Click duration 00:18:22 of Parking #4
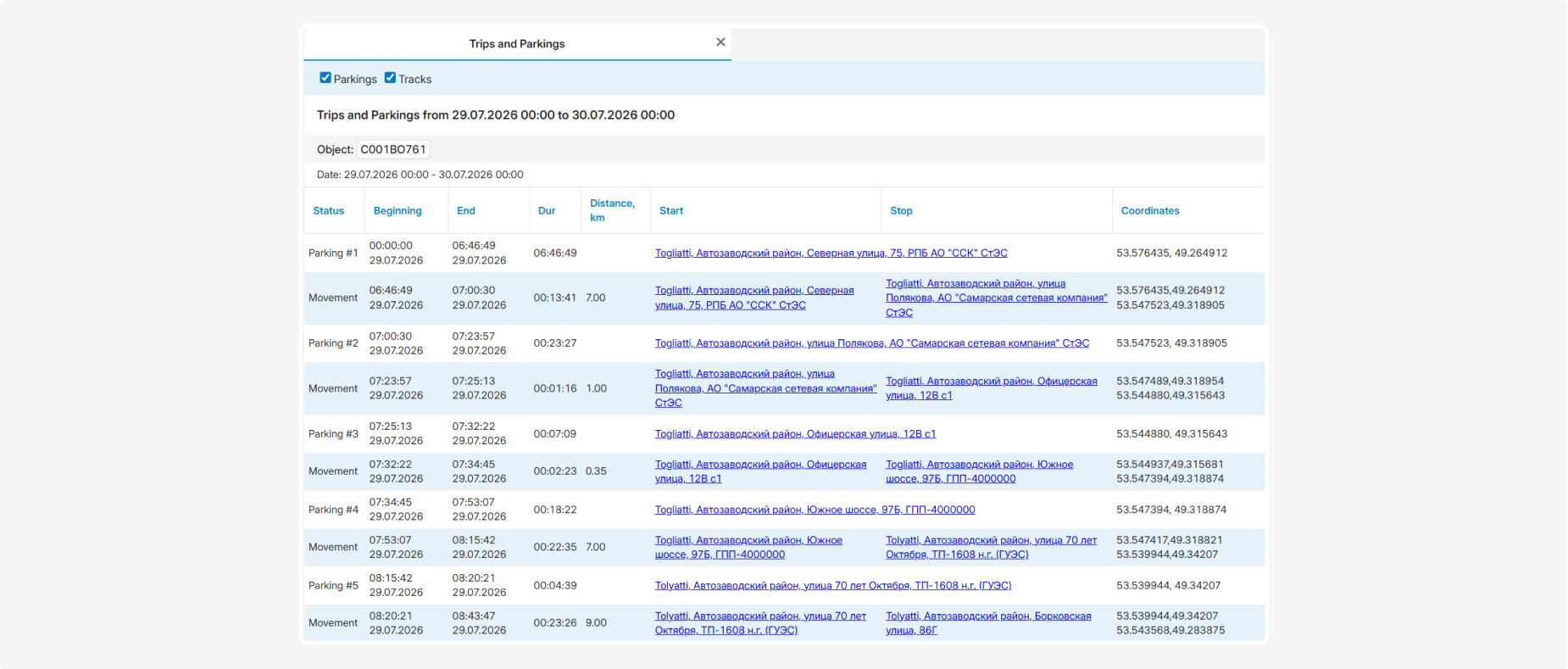This screenshot has height=669, width=1568. (555, 510)
